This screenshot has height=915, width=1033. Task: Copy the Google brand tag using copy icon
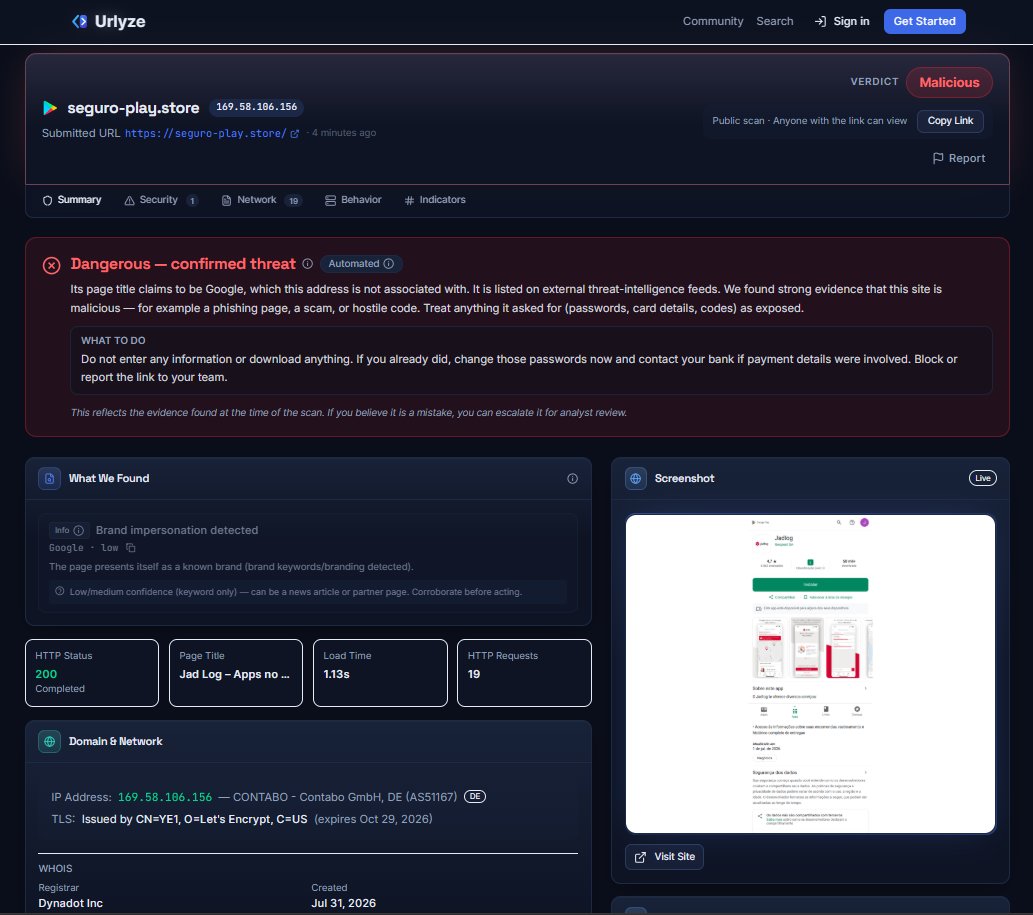130,548
